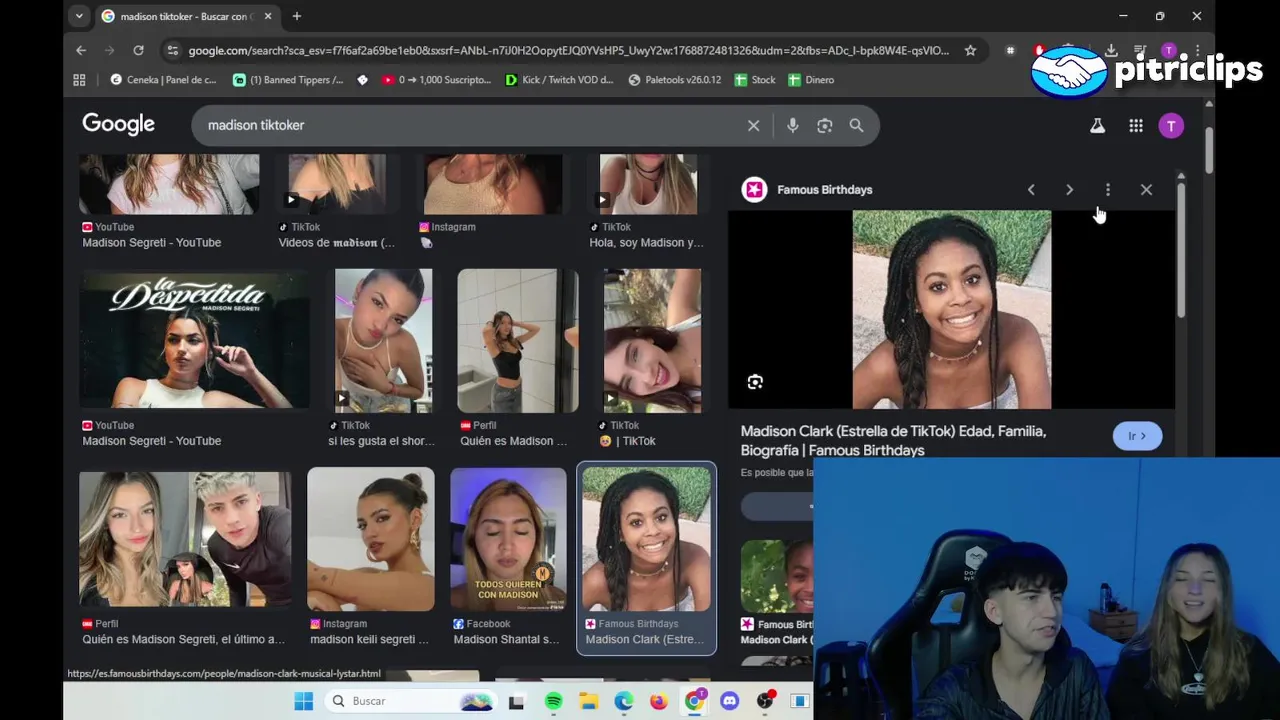1280x720 pixels.
Task: Bookmark this page with the star
Action: (970, 50)
